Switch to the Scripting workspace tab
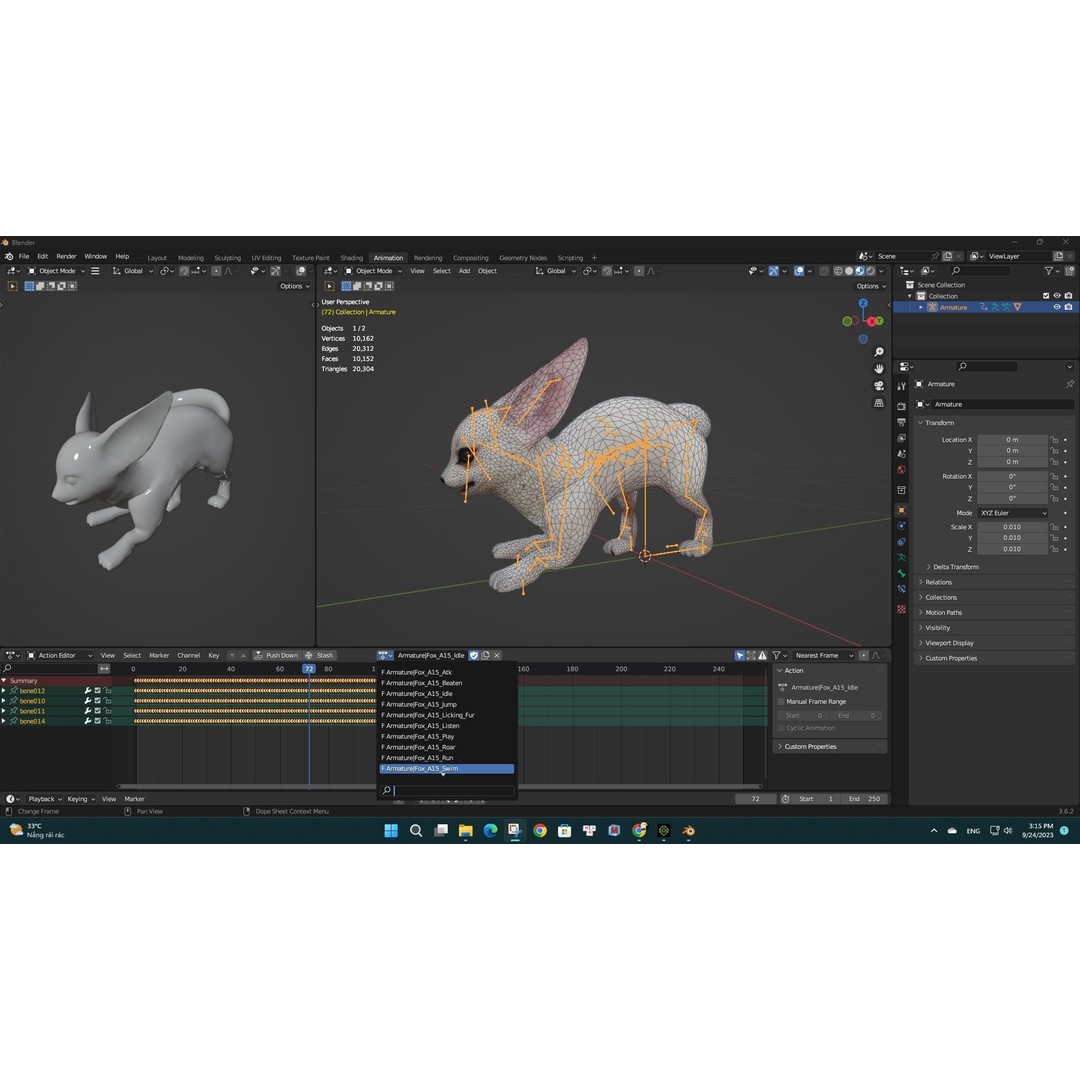 [x=570, y=258]
